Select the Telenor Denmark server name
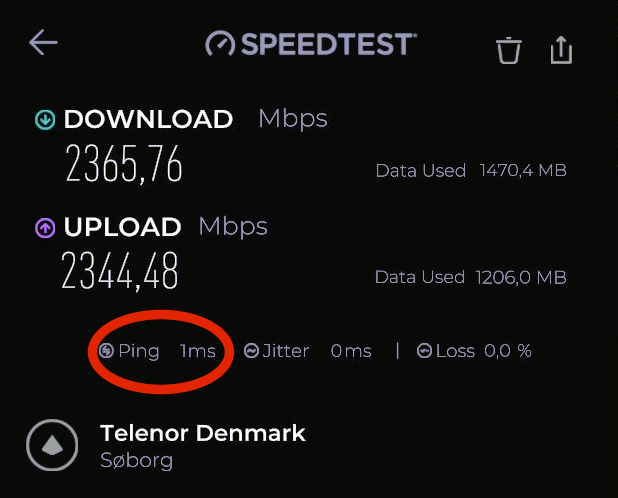Viewport: 618px width, 498px height. click(203, 433)
